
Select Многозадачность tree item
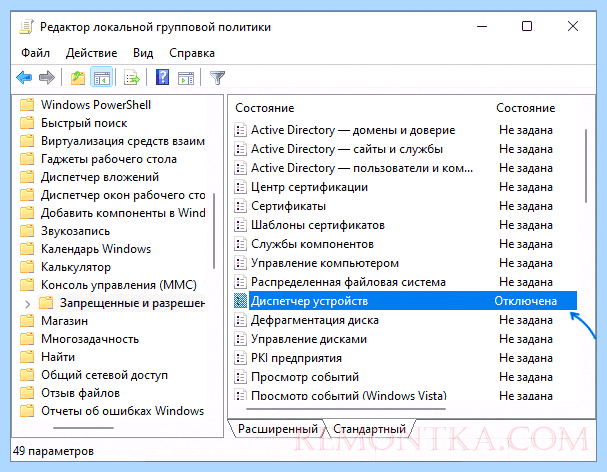(90, 339)
